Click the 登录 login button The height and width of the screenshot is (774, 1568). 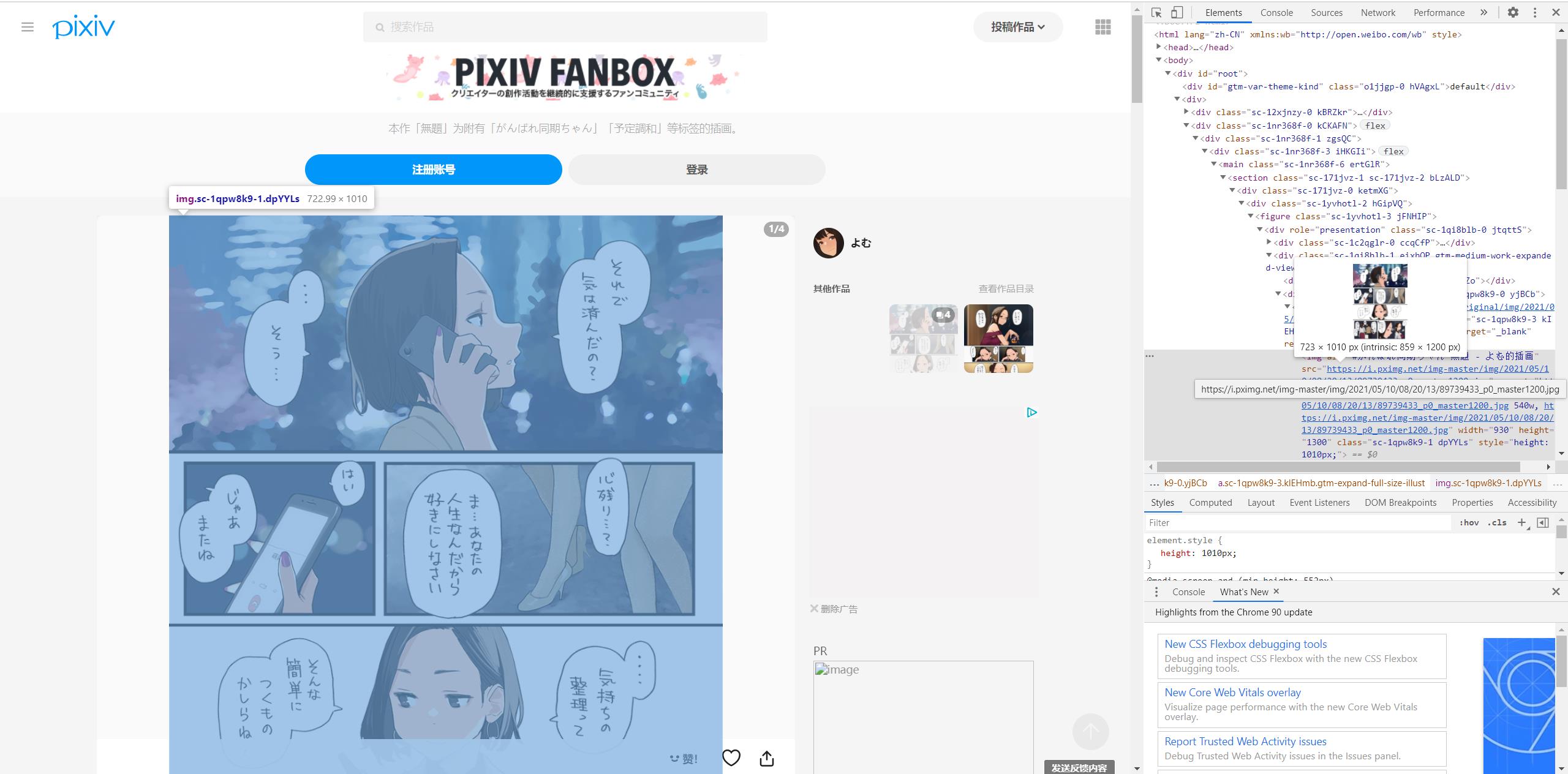696,170
